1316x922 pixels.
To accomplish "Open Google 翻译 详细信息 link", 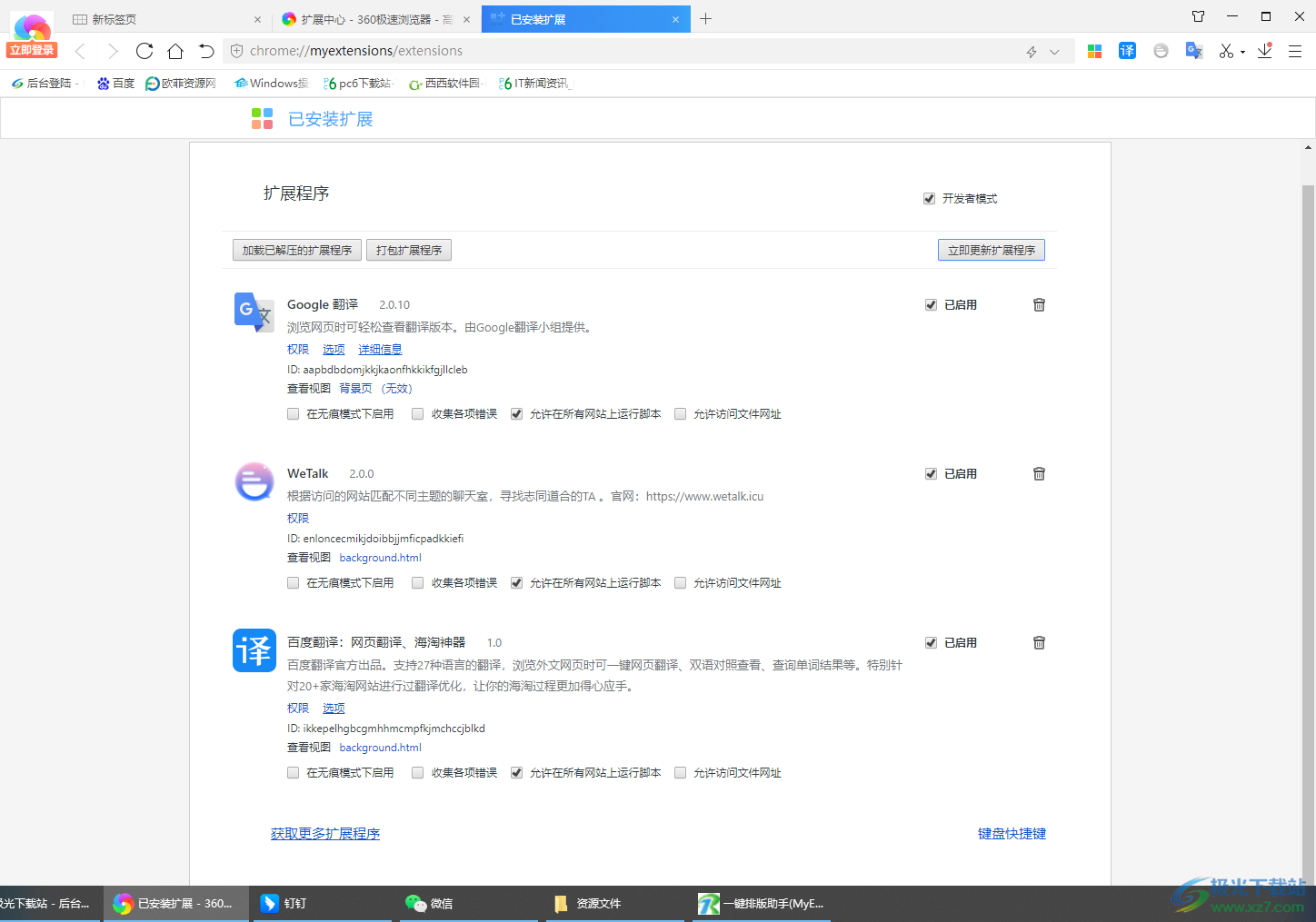I will point(380,350).
